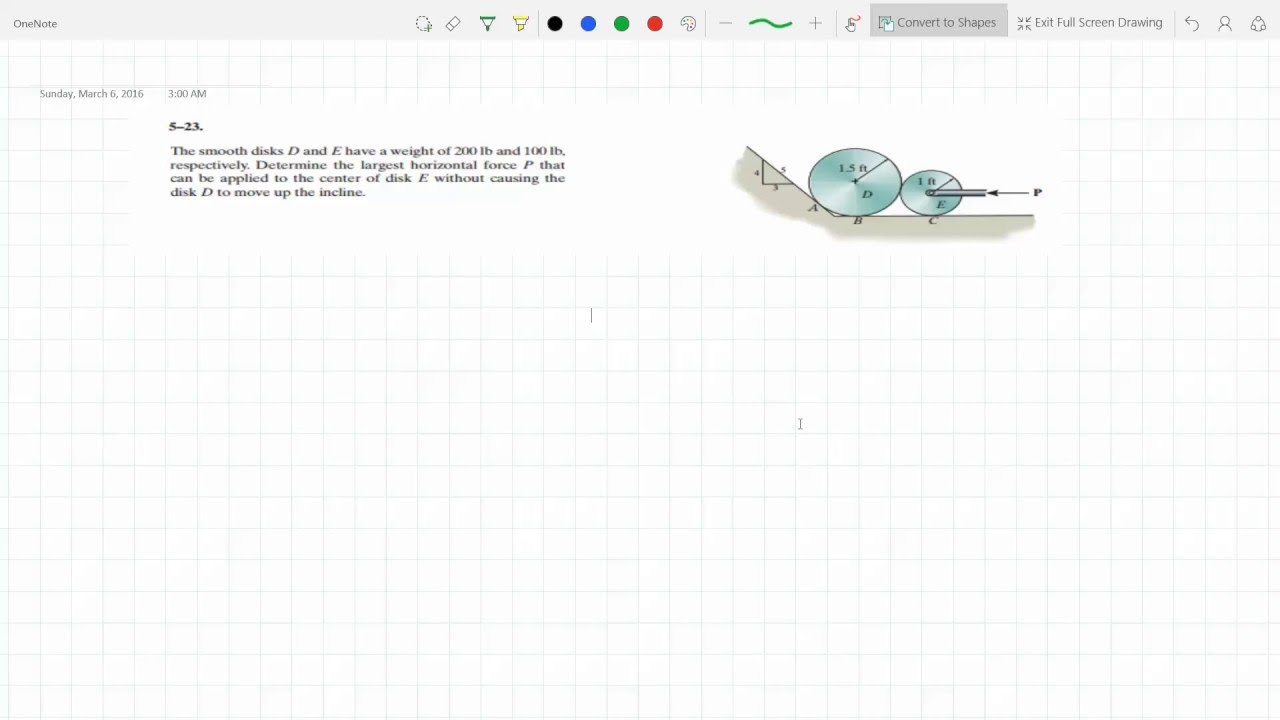The image size is (1280, 720).
Task: Decrease pen thickness with minus
Action: click(x=726, y=23)
